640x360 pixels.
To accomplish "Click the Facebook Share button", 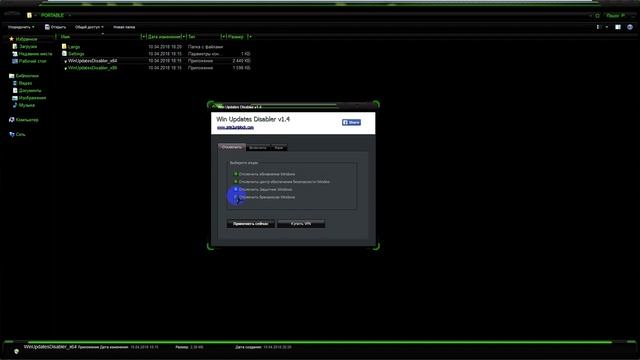I will (351, 122).
